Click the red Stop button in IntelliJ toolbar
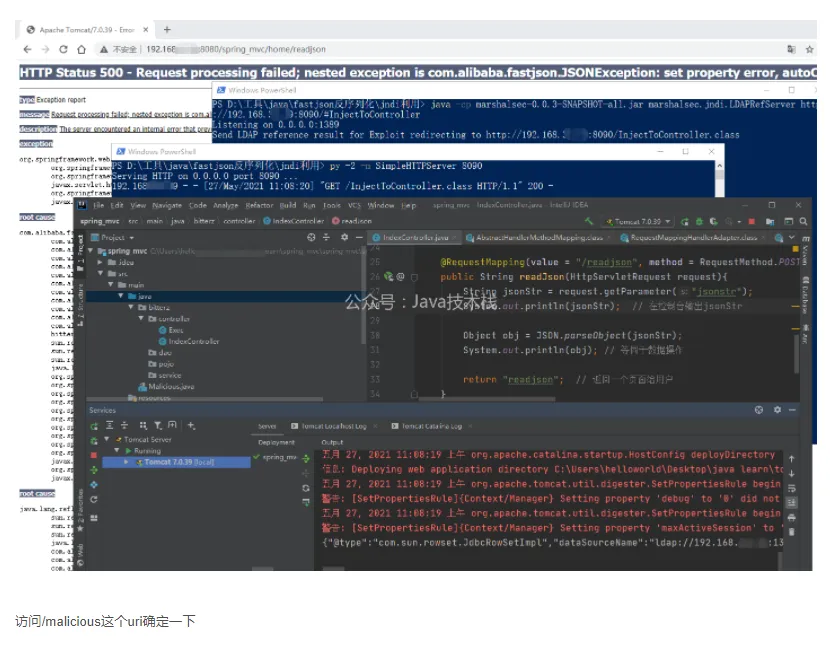Viewport: 830px width, 653px height. coord(752,221)
